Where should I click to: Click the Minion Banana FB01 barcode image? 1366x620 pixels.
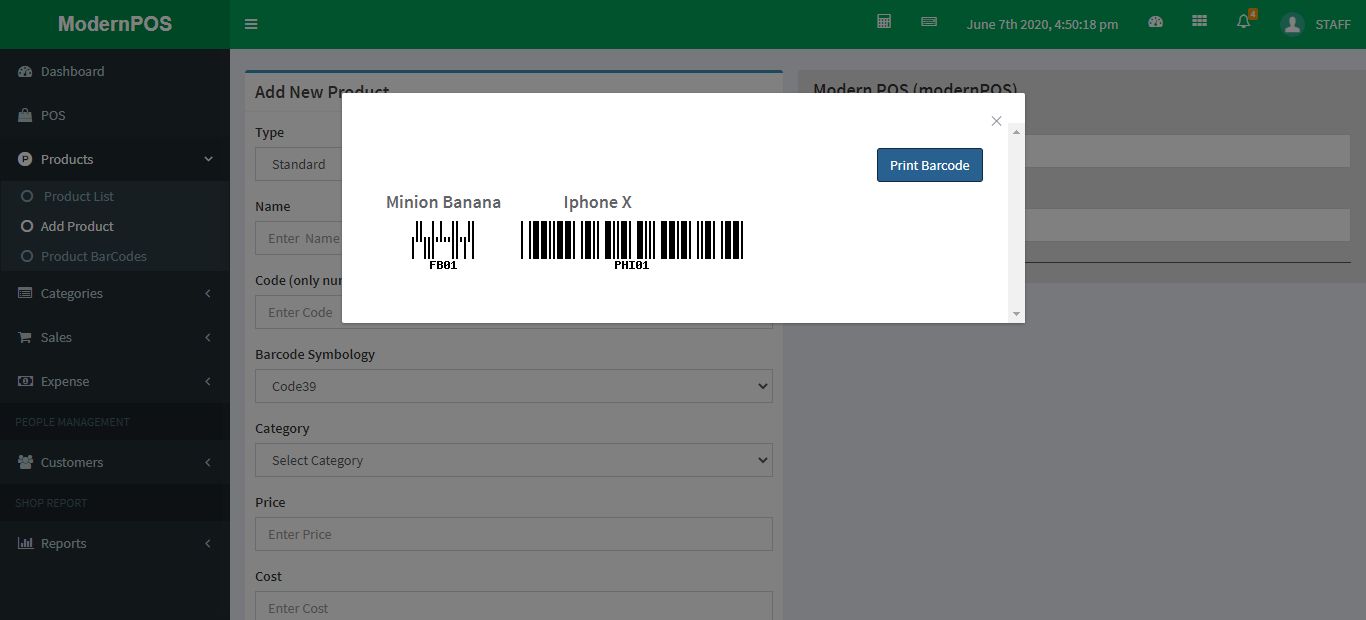(x=443, y=245)
